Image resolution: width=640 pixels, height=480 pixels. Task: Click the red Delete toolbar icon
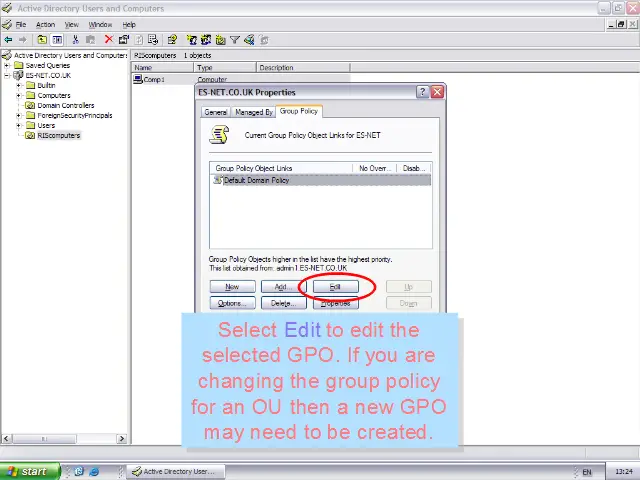tap(109, 40)
